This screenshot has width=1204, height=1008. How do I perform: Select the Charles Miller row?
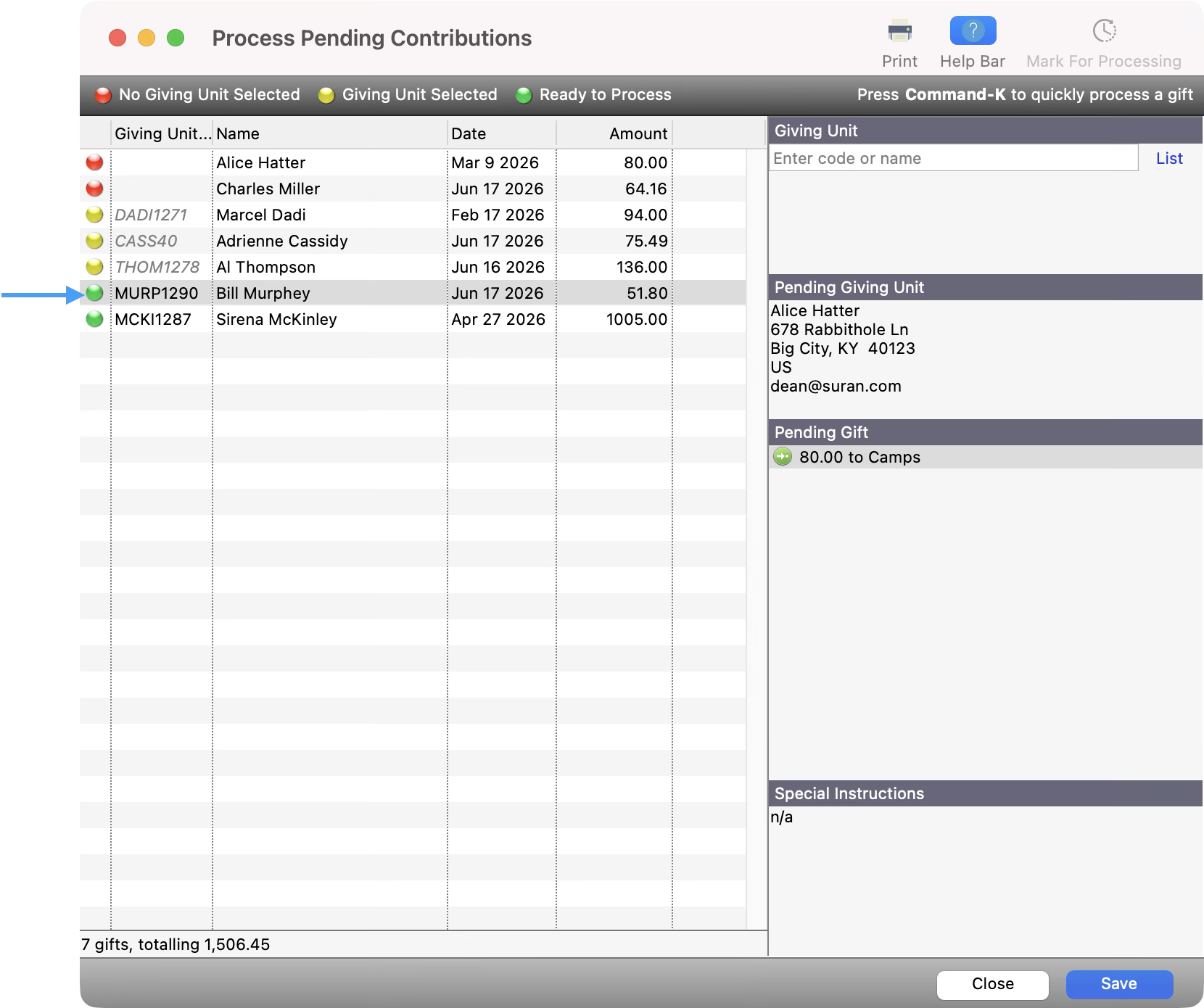[413, 189]
